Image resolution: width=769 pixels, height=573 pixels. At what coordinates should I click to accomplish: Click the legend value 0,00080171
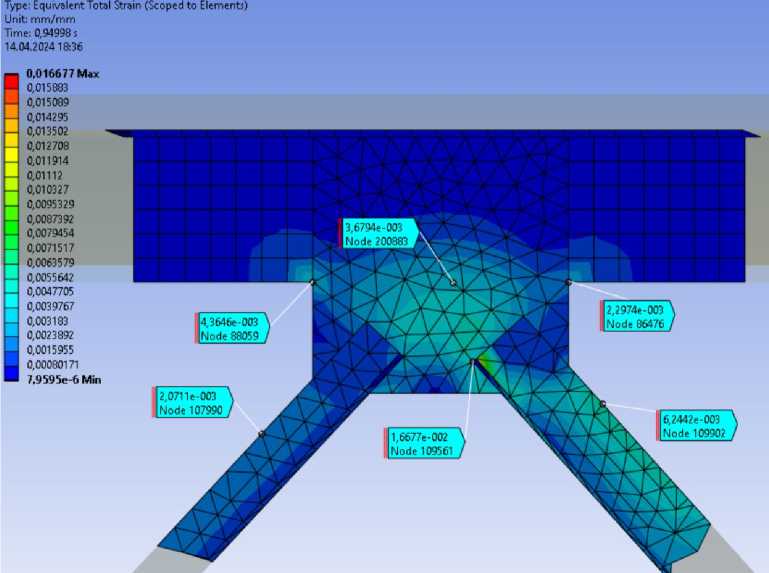tap(52, 365)
